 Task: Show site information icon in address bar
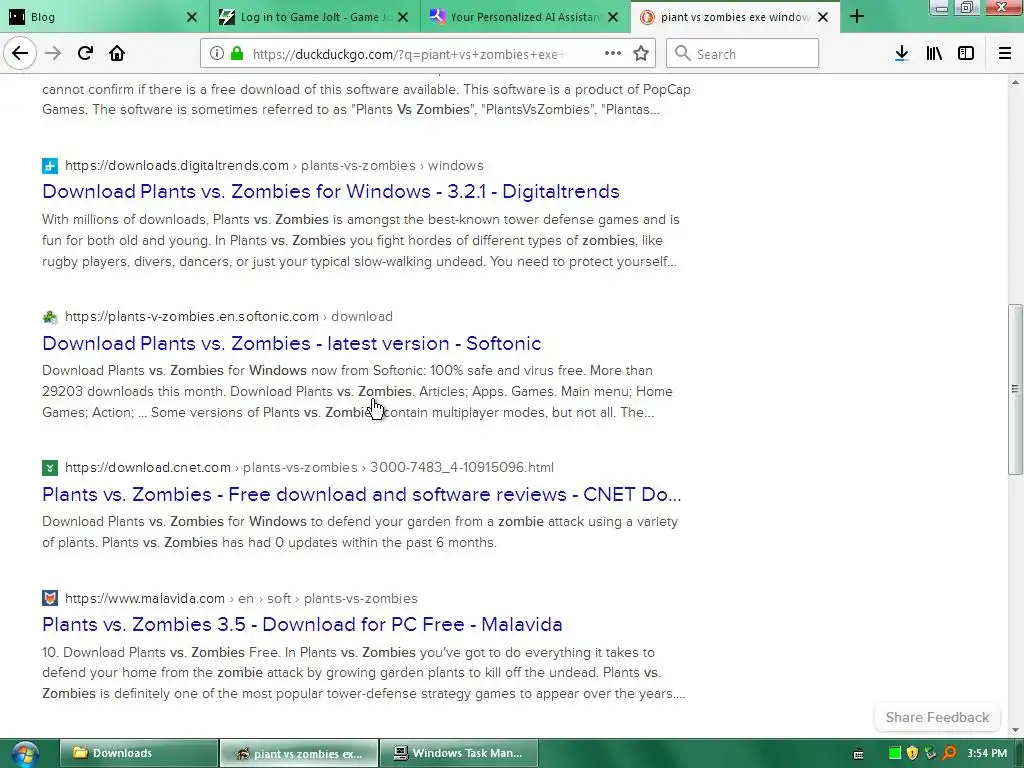click(x=217, y=54)
